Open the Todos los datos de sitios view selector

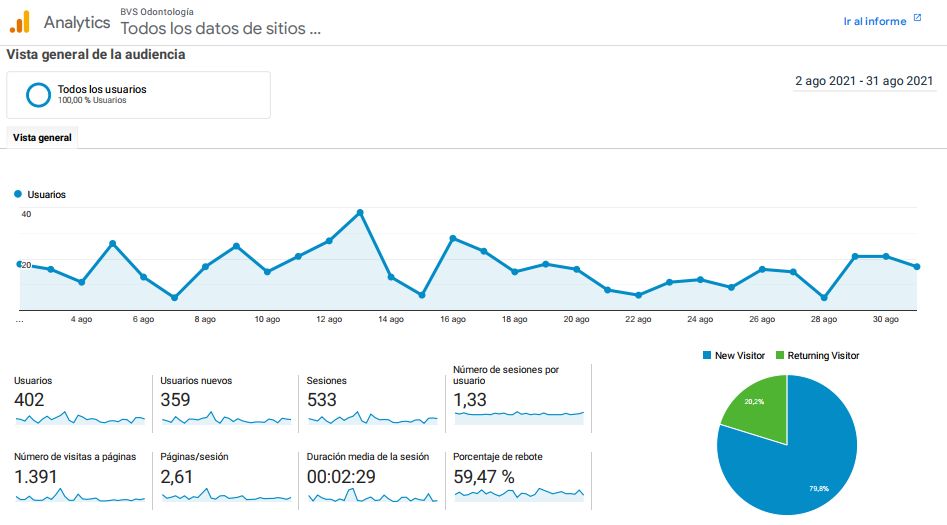(220, 28)
